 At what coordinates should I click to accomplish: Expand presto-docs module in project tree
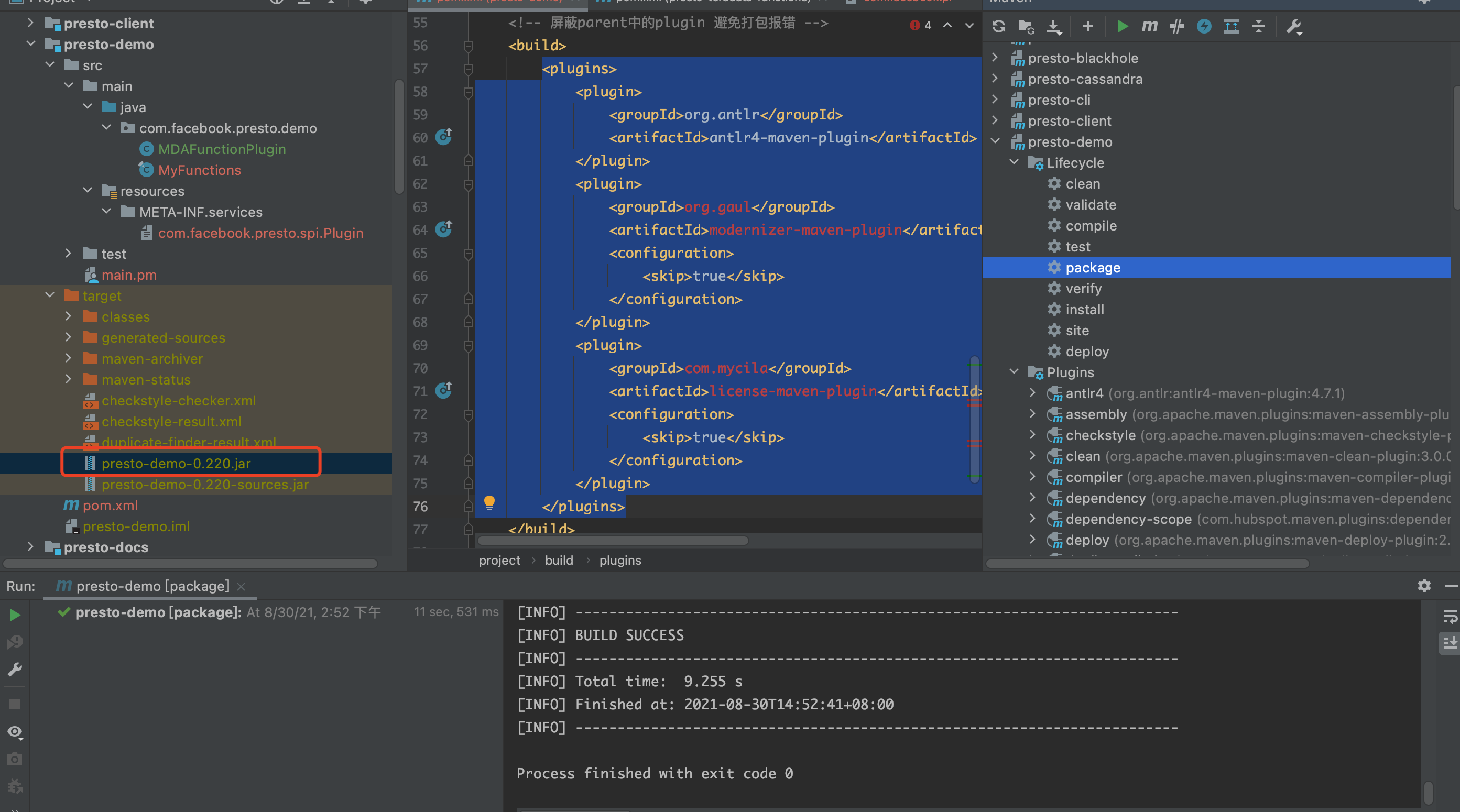[x=30, y=547]
